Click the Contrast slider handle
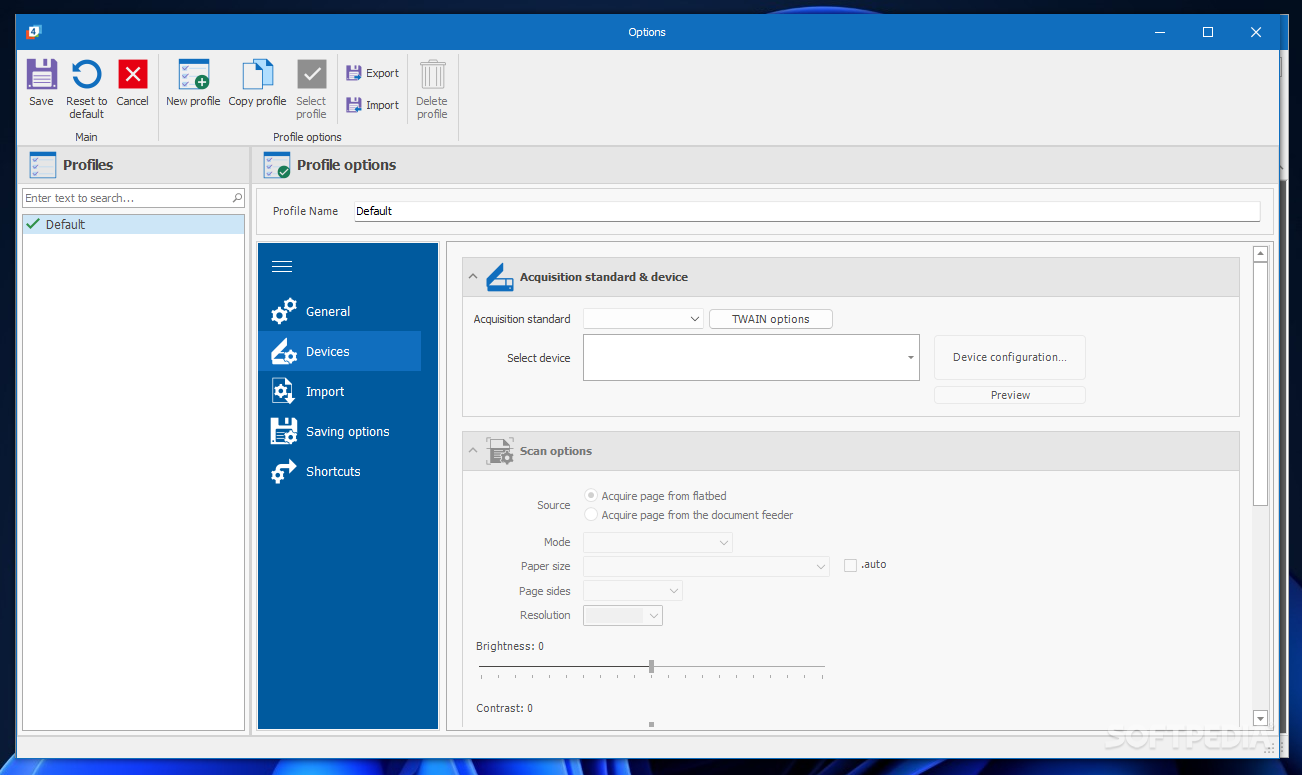Viewport: 1302px width, 775px height. click(651, 724)
